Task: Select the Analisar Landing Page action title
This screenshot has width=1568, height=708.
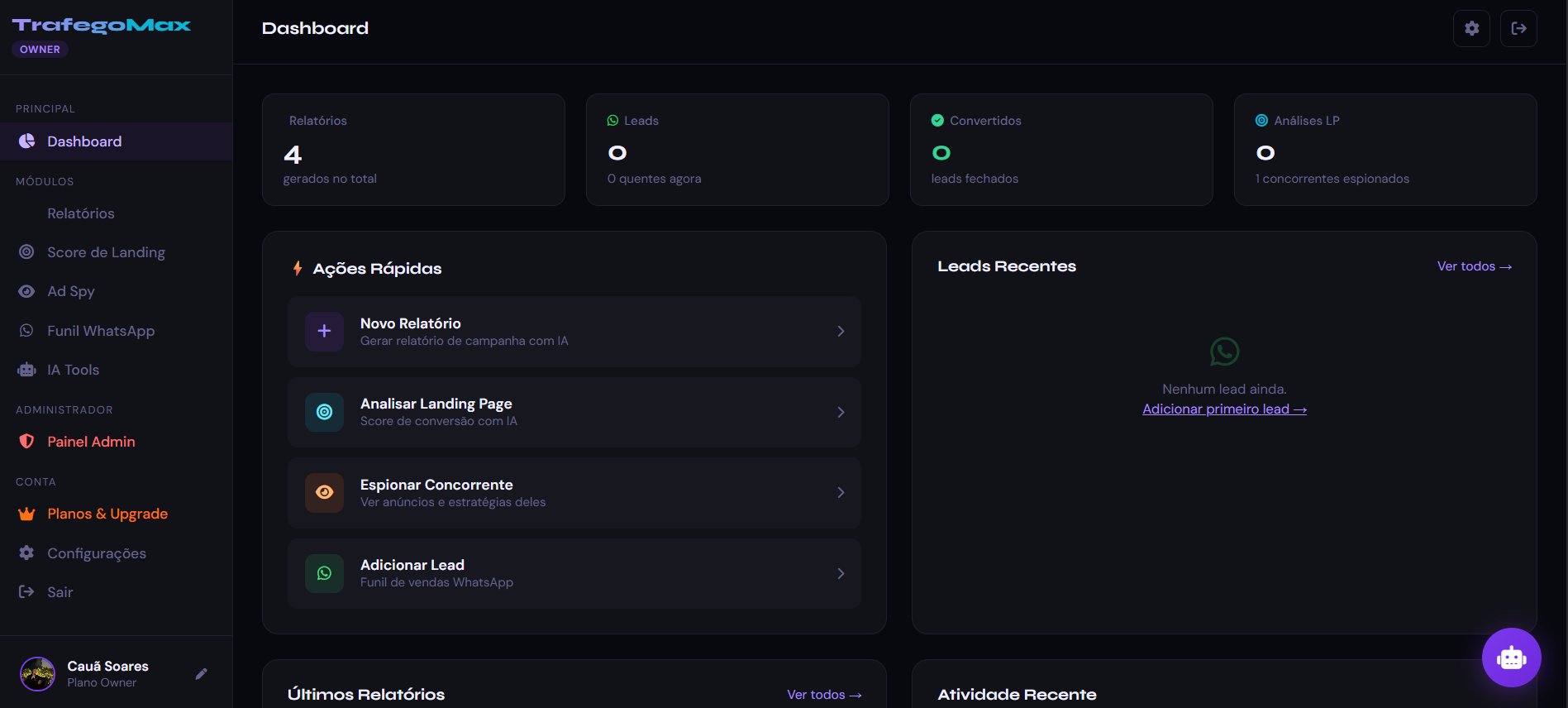Action: [x=436, y=404]
